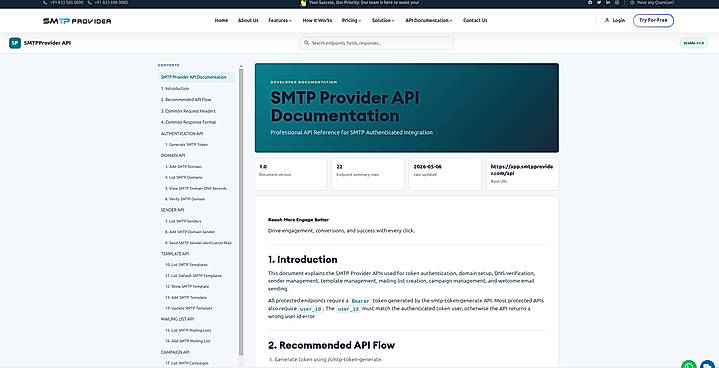This screenshot has height=368, width=719.
Task: Open '1. Generate SMTP Token' in contents
Action: [x=187, y=144]
